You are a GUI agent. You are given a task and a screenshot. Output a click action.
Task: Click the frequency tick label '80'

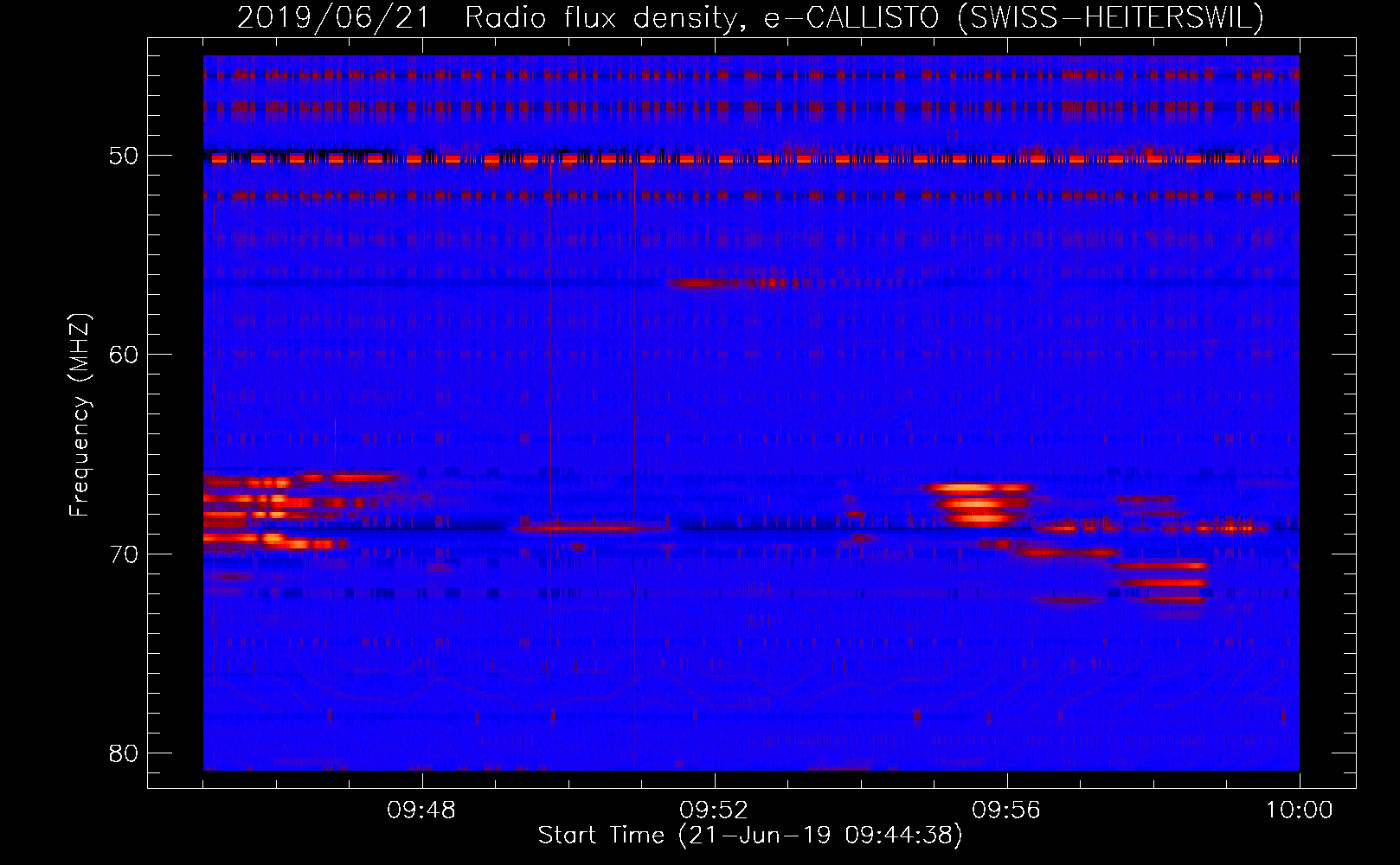(124, 753)
